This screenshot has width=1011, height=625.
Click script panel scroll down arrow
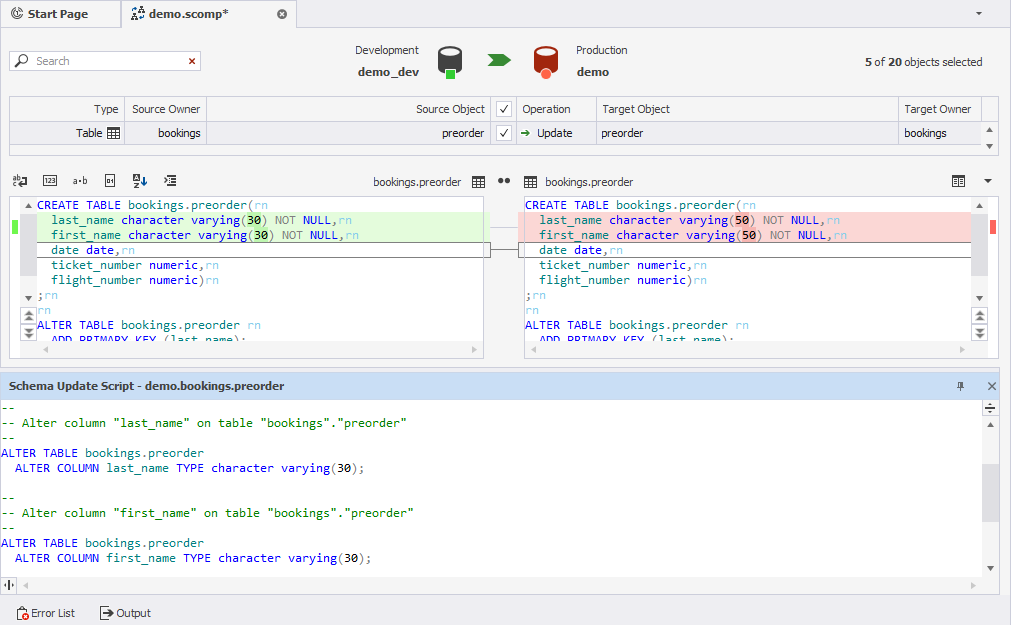(x=990, y=568)
